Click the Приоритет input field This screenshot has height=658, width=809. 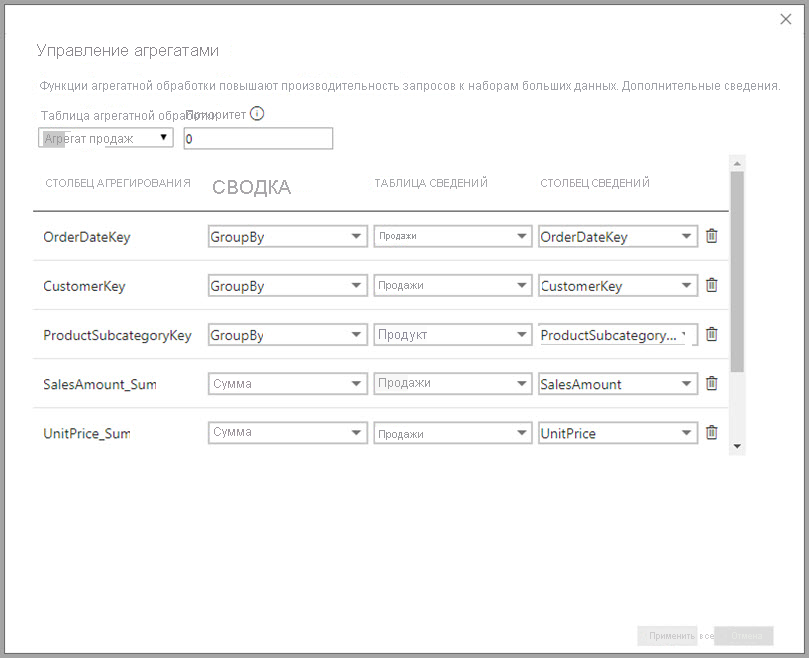pos(258,138)
